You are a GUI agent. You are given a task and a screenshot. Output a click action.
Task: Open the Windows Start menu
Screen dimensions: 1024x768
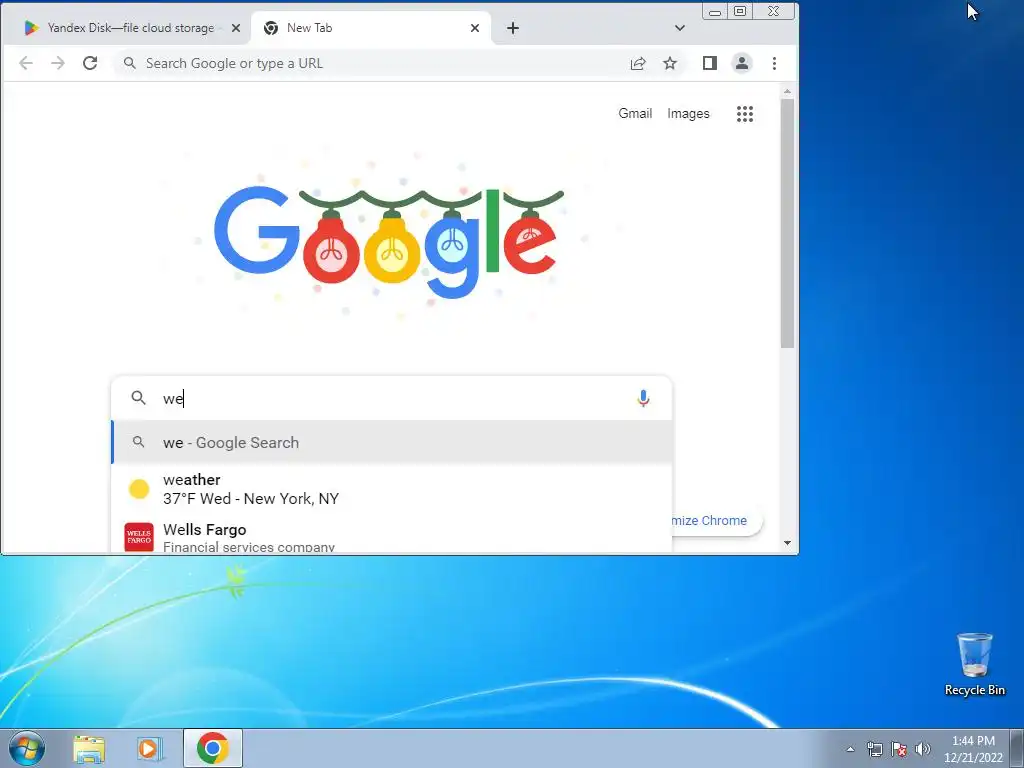(26, 748)
